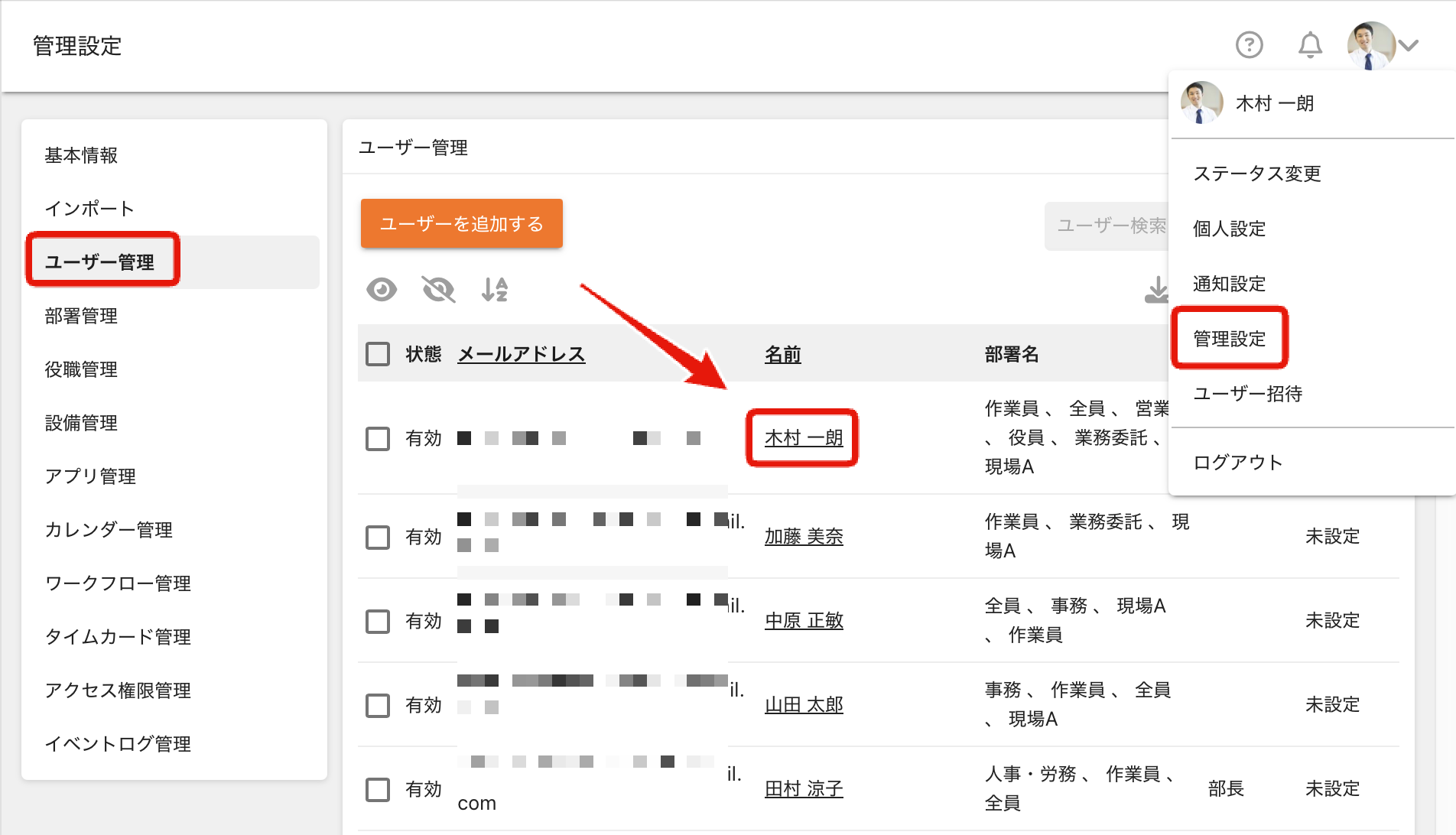Open the notifications bell icon
The width and height of the screenshot is (1456, 835).
pos(1310,45)
